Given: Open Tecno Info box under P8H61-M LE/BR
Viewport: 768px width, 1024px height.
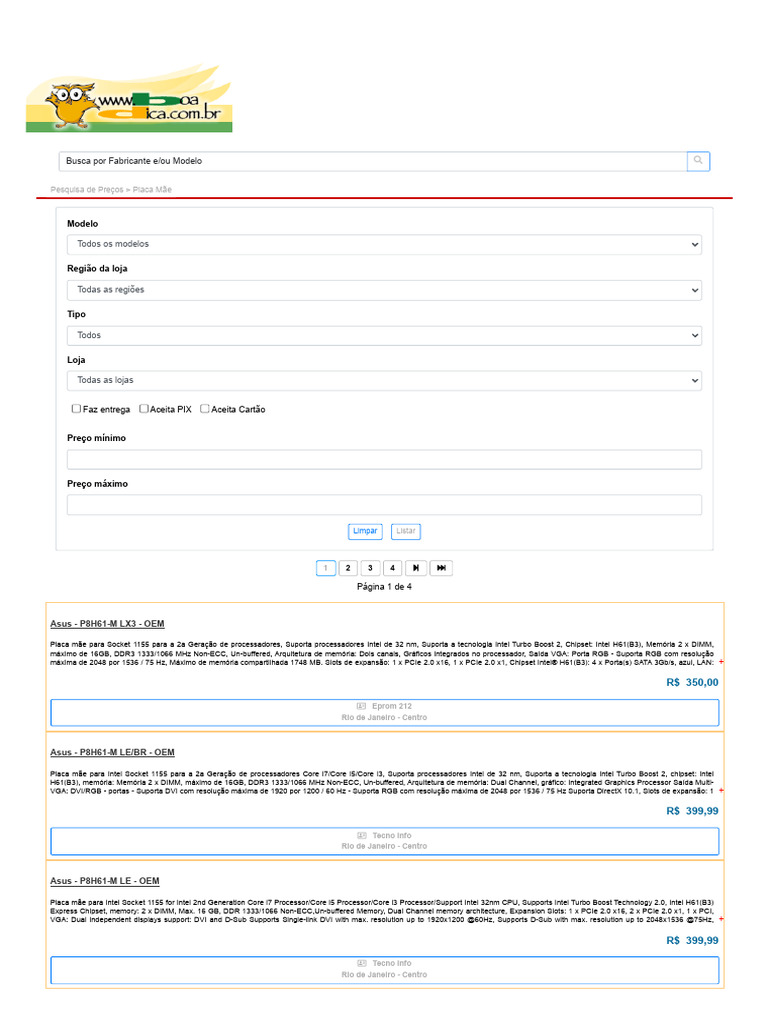Looking at the screenshot, I should tap(385, 841).
